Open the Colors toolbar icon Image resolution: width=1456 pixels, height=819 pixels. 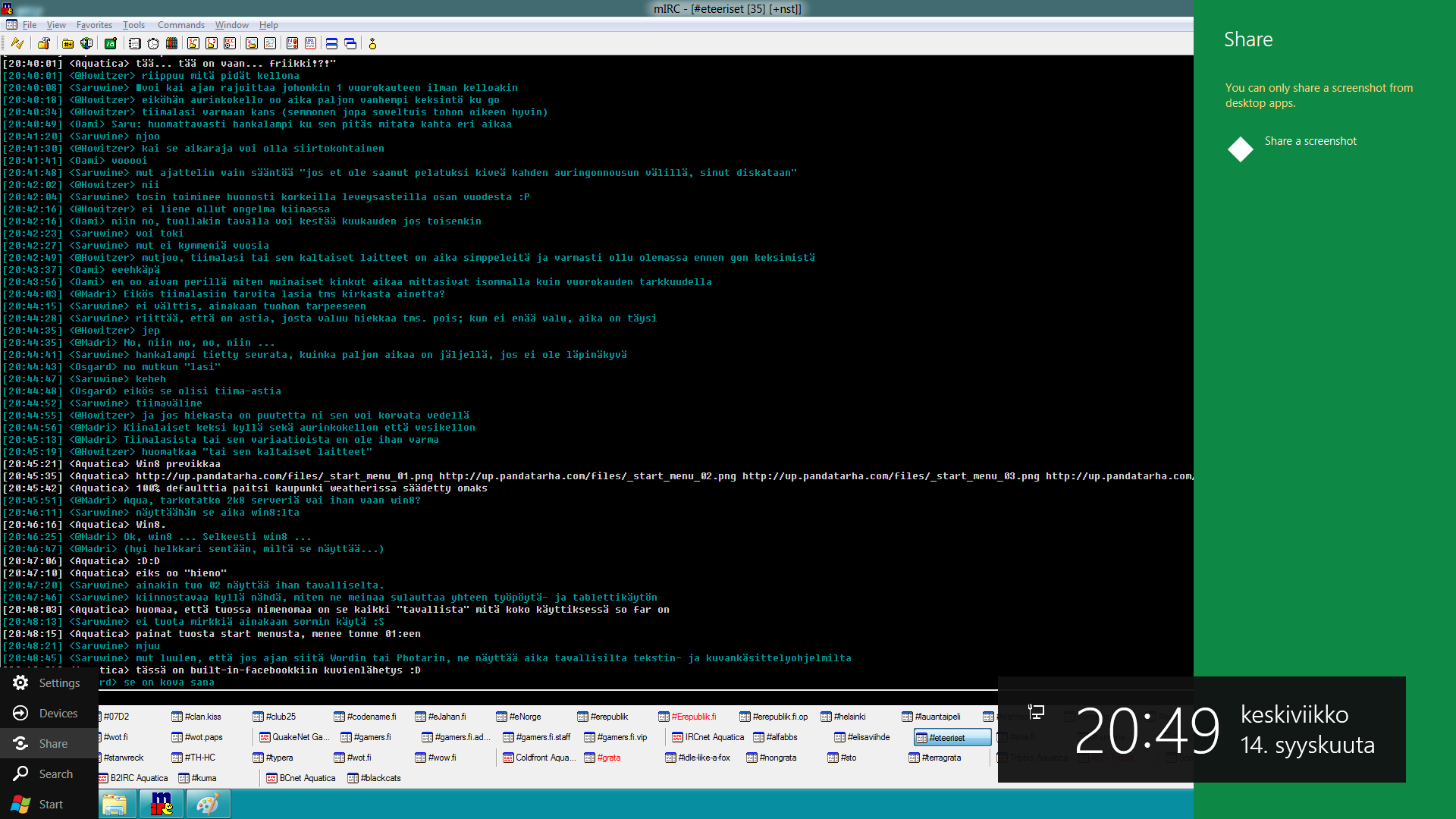pos(172,43)
